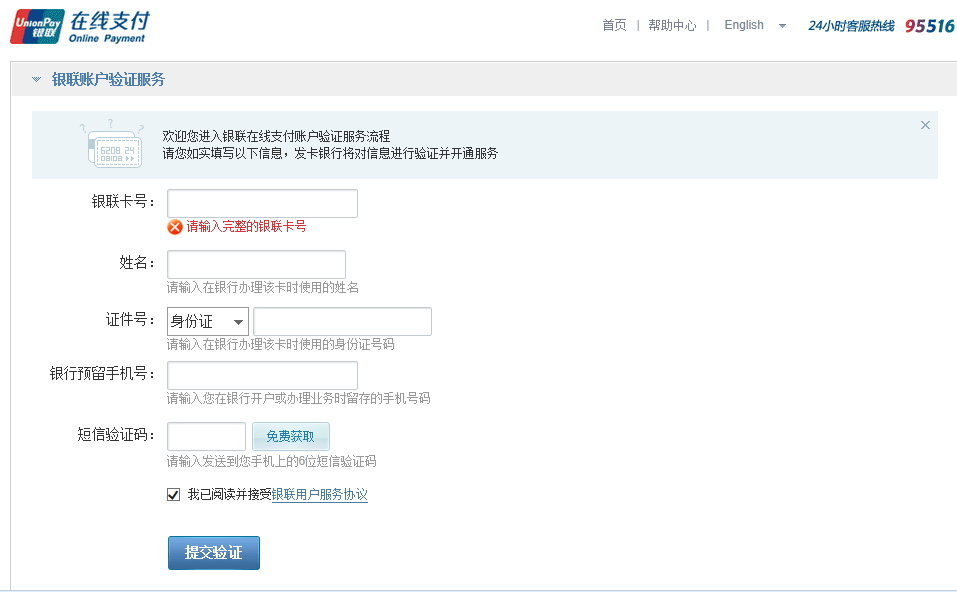This screenshot has width=957, height=592.
Task: Open the 银联用户服务协议 agreement link
Action: (320, 495)
